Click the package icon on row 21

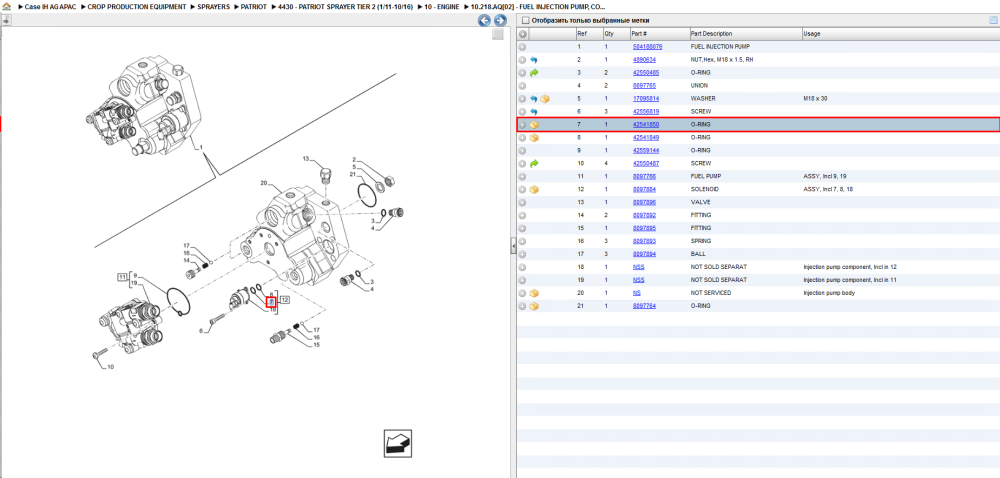(534, 306)
